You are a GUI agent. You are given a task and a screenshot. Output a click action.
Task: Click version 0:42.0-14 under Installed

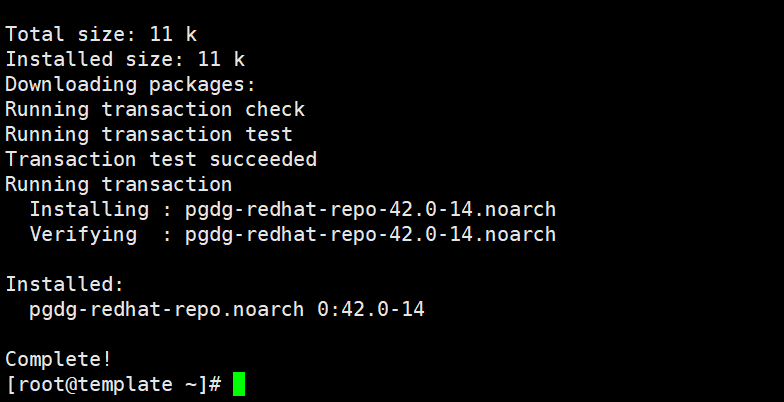coord(371,309)
